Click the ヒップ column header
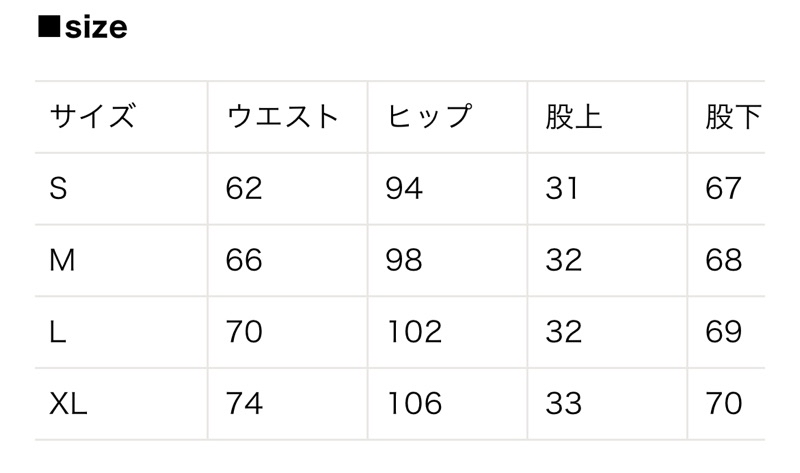Viewport: 800px width, 473px height. pyautogui.click(x=429, y=116)
